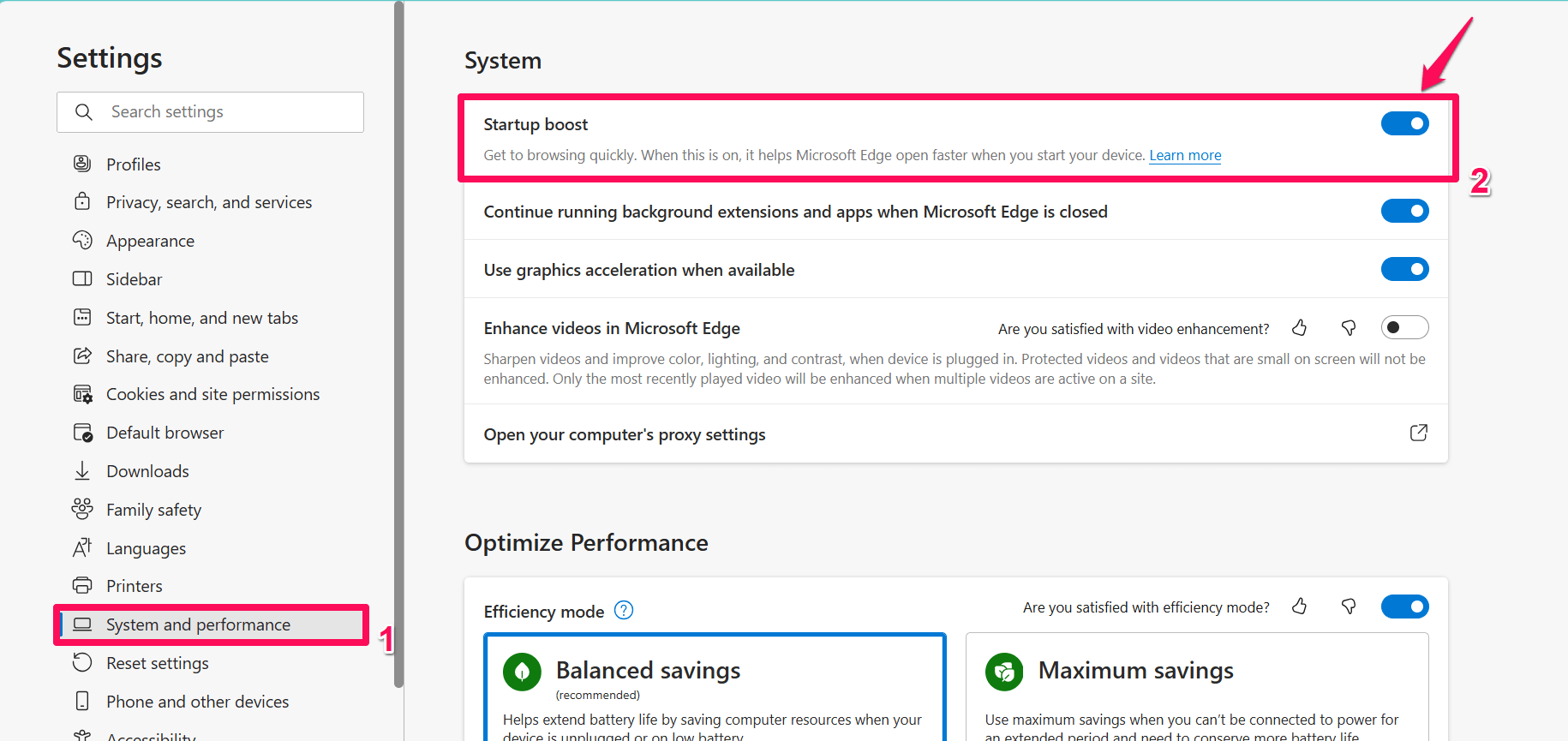This screenshot has height=741, width=1568.
Task: Click the Printers icon
Action: [82, 585]
